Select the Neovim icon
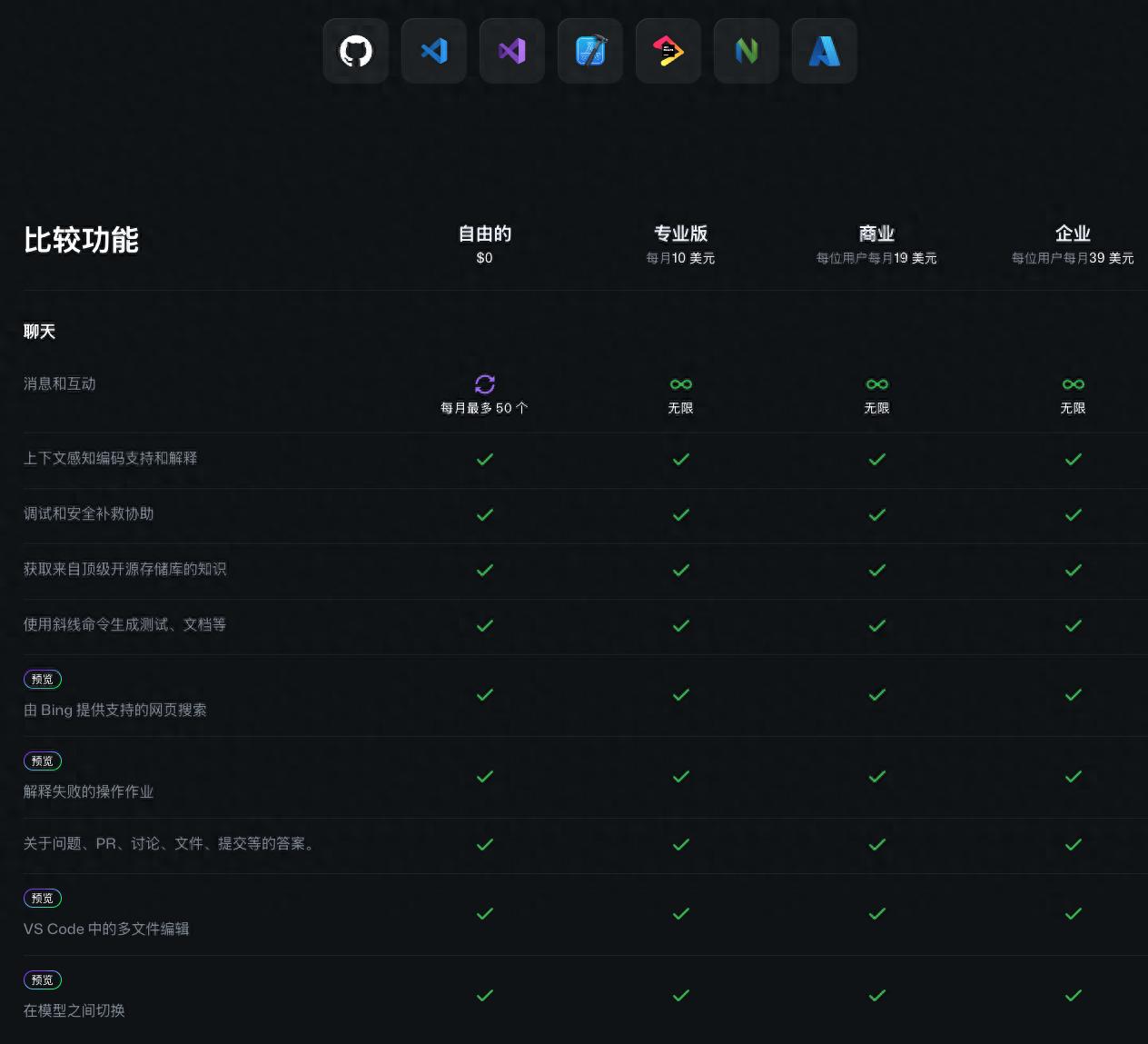 click(746, 51)
